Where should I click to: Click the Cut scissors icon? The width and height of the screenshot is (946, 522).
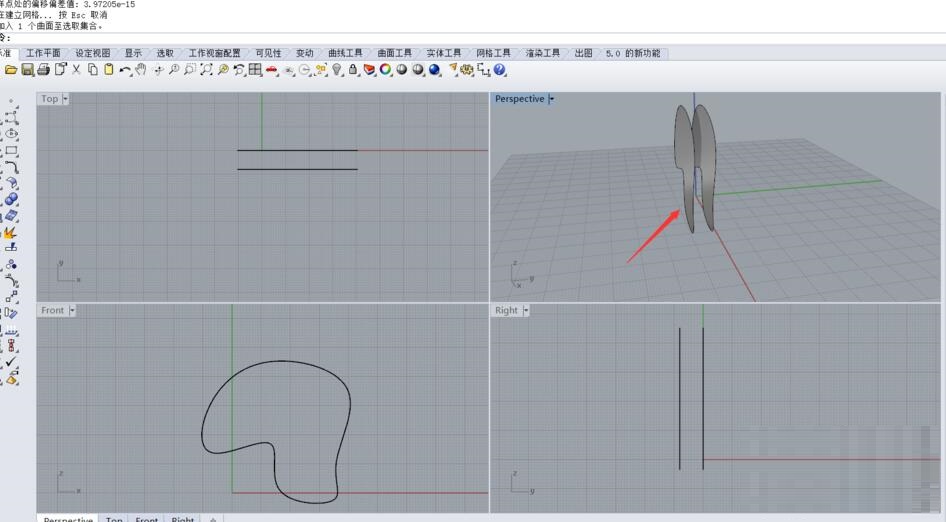(x=76, y=70)
